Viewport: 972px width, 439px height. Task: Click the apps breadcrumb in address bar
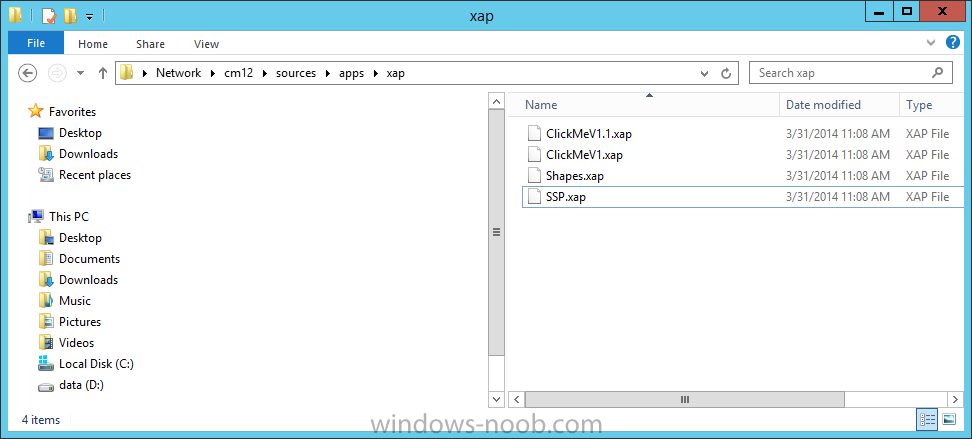point(351,73)
